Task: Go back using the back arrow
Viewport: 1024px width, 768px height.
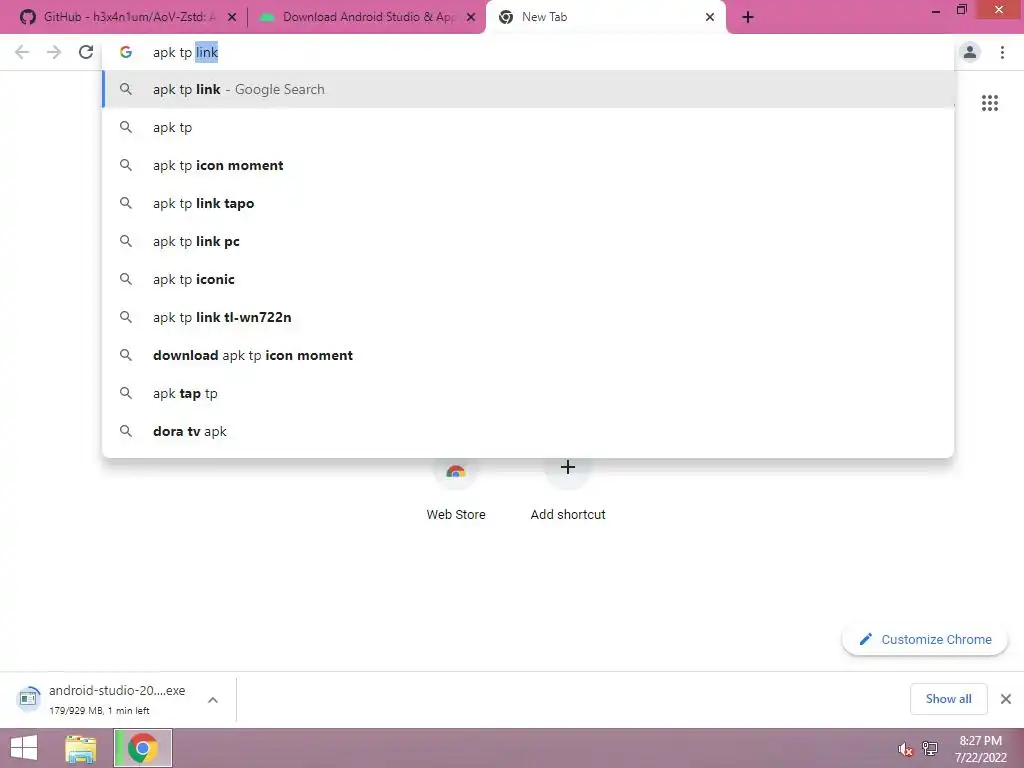Action: (22, 52)
